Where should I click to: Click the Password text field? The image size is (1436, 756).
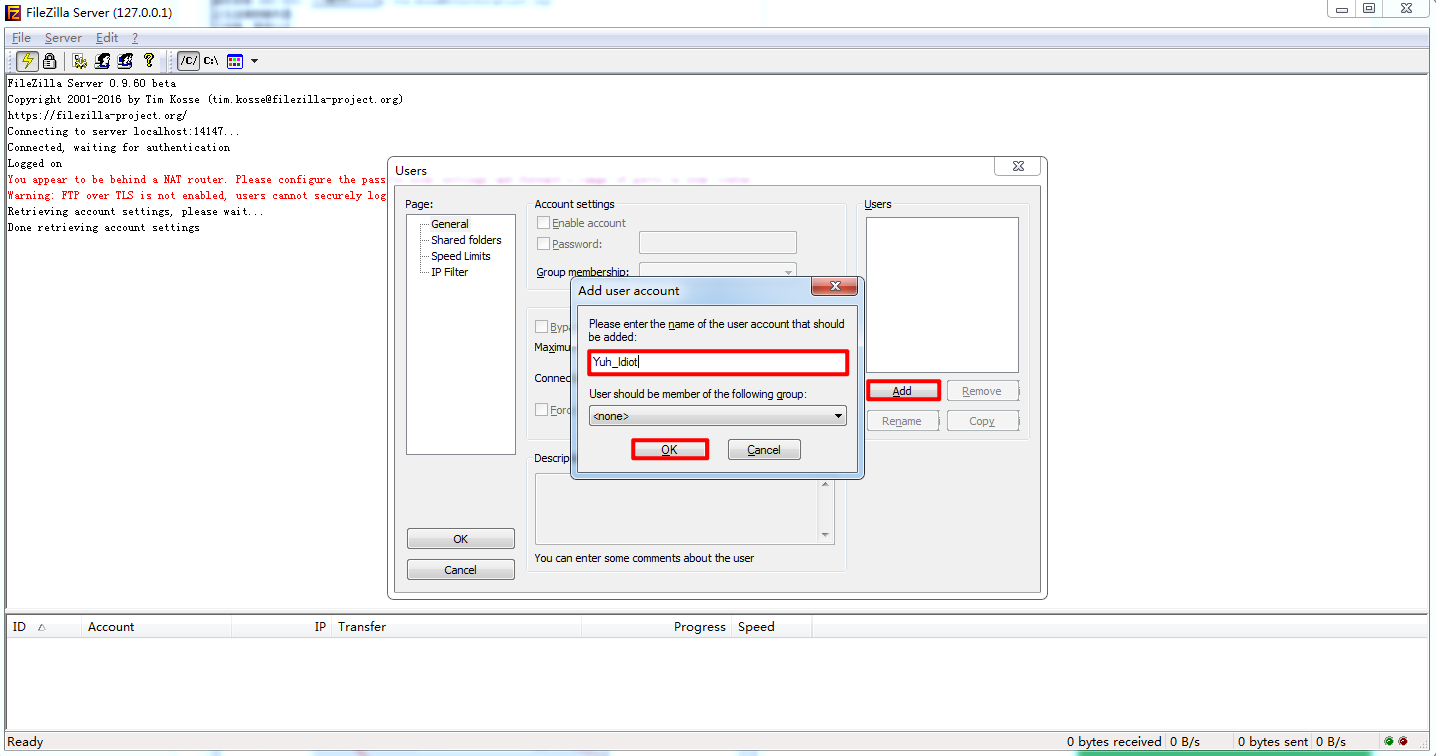(718, 243)
